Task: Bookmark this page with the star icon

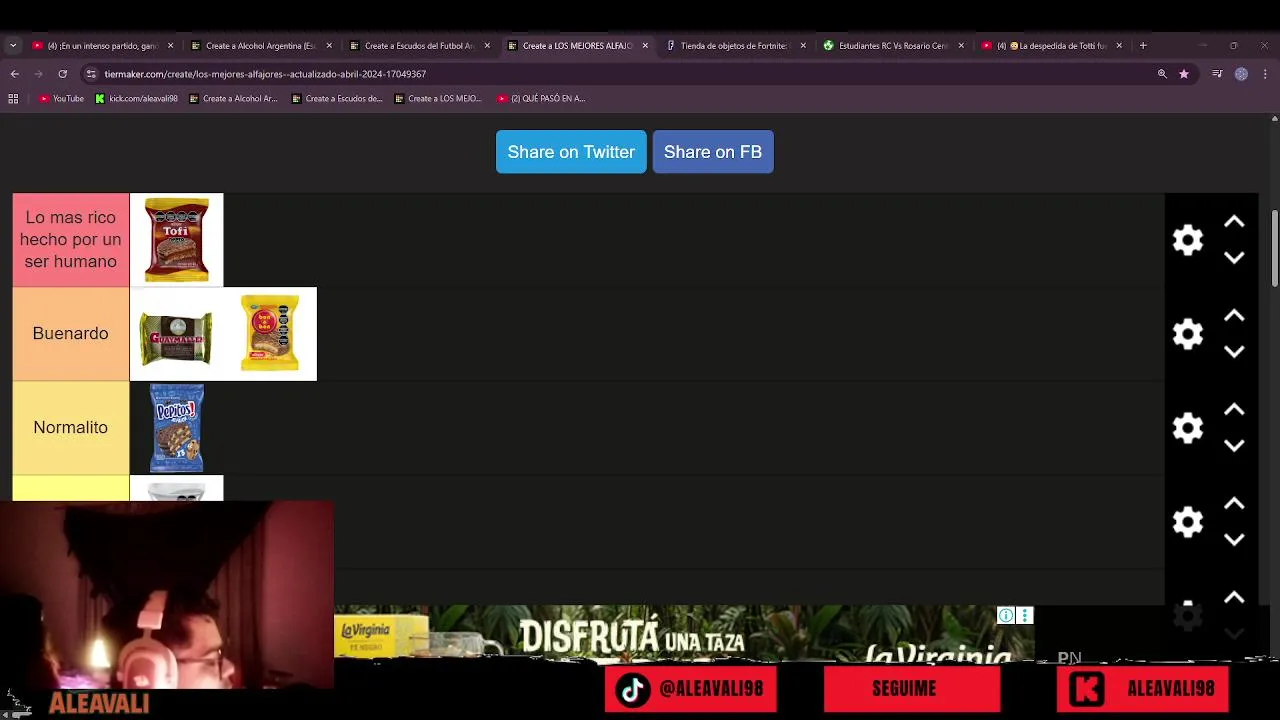Action: pyautogui.click(x=1184, y=74)
